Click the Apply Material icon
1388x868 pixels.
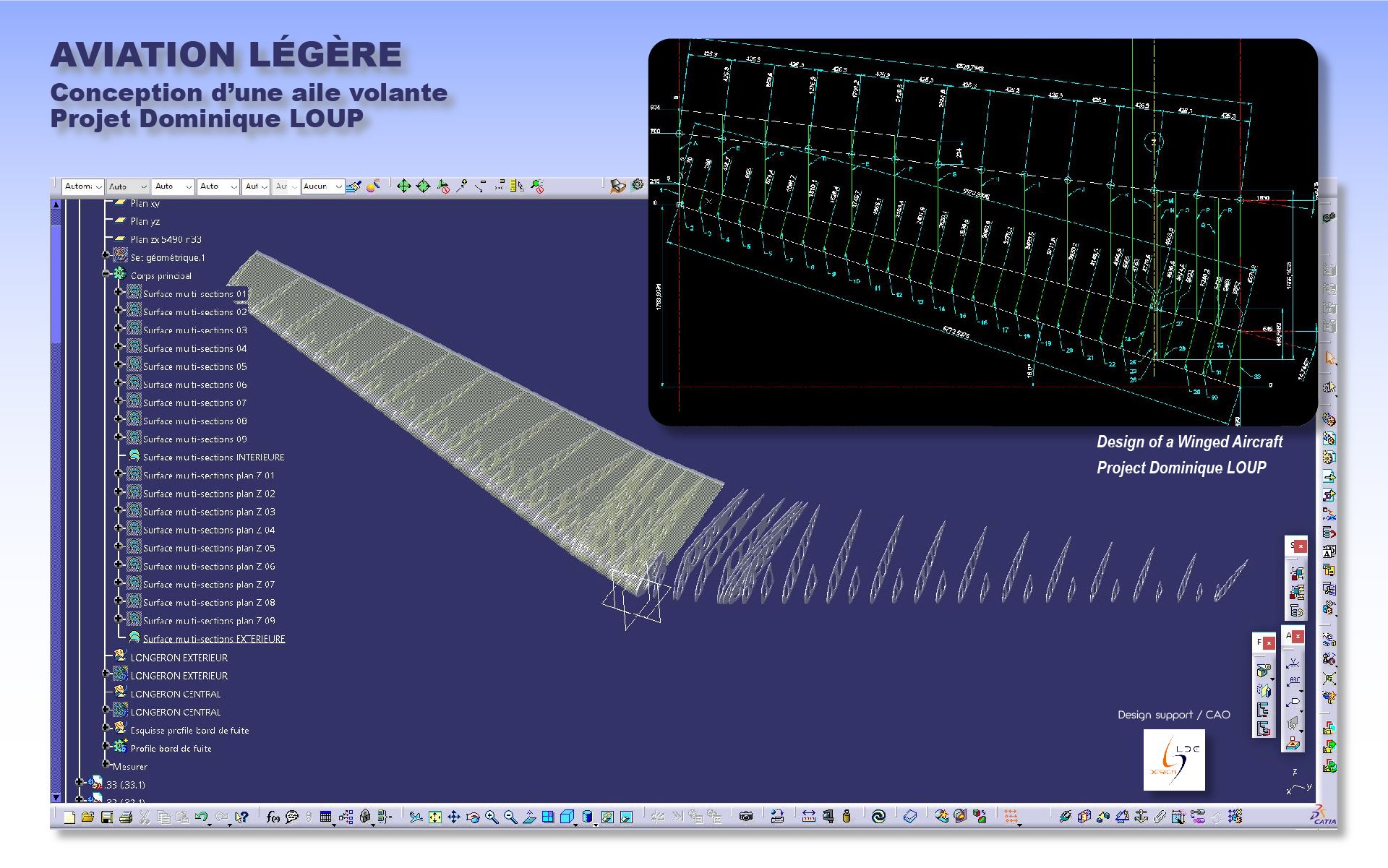click(909, 817)
